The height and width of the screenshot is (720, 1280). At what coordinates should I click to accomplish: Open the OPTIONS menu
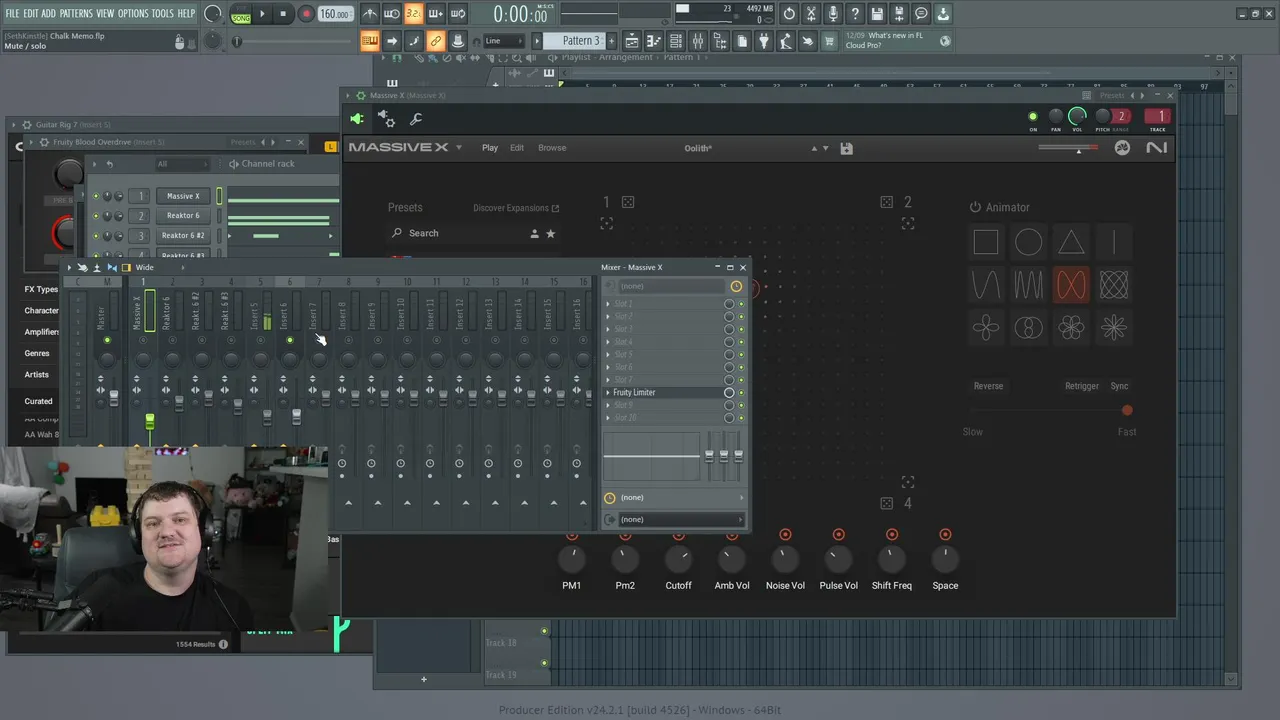(133, 13)
